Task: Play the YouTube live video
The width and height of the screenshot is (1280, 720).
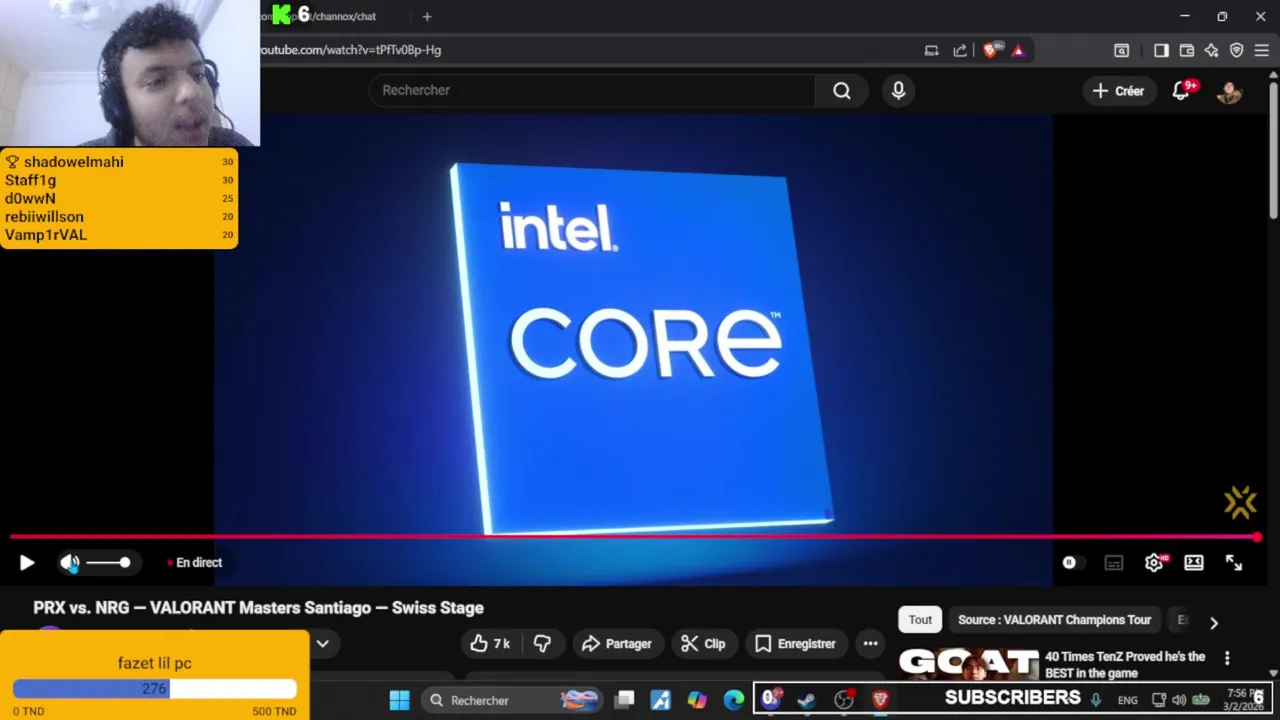Action: [x=27, y=563]
